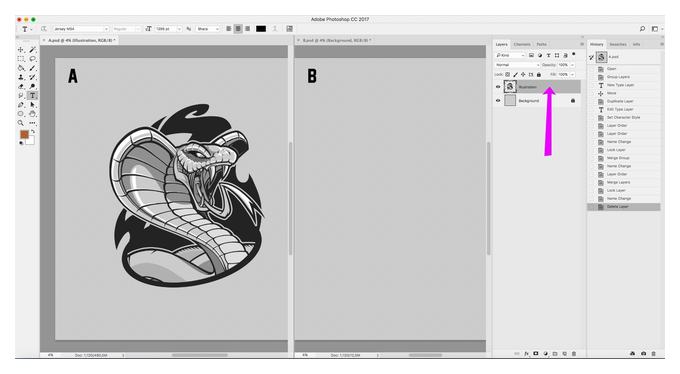Select the Ellipse shape tool
The width and height of the screenshot is (680, 374).
click(20, 114)
